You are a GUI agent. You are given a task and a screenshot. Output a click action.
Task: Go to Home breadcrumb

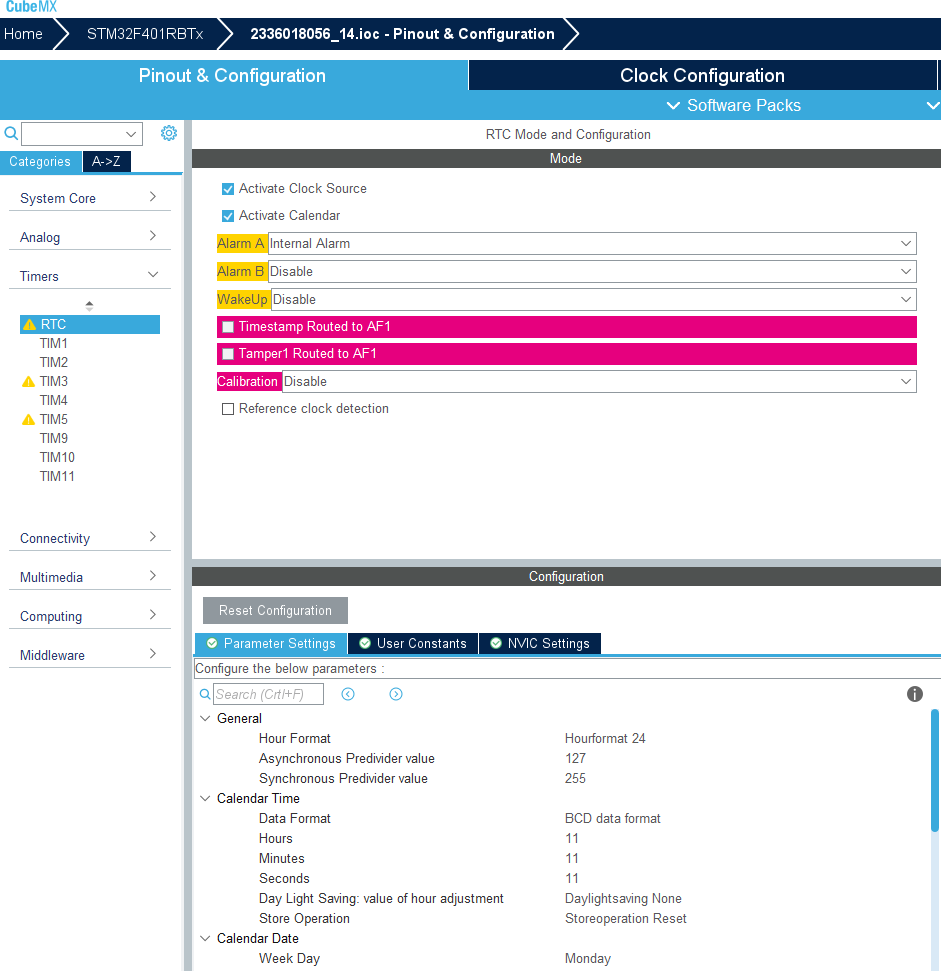pos(24,34)
